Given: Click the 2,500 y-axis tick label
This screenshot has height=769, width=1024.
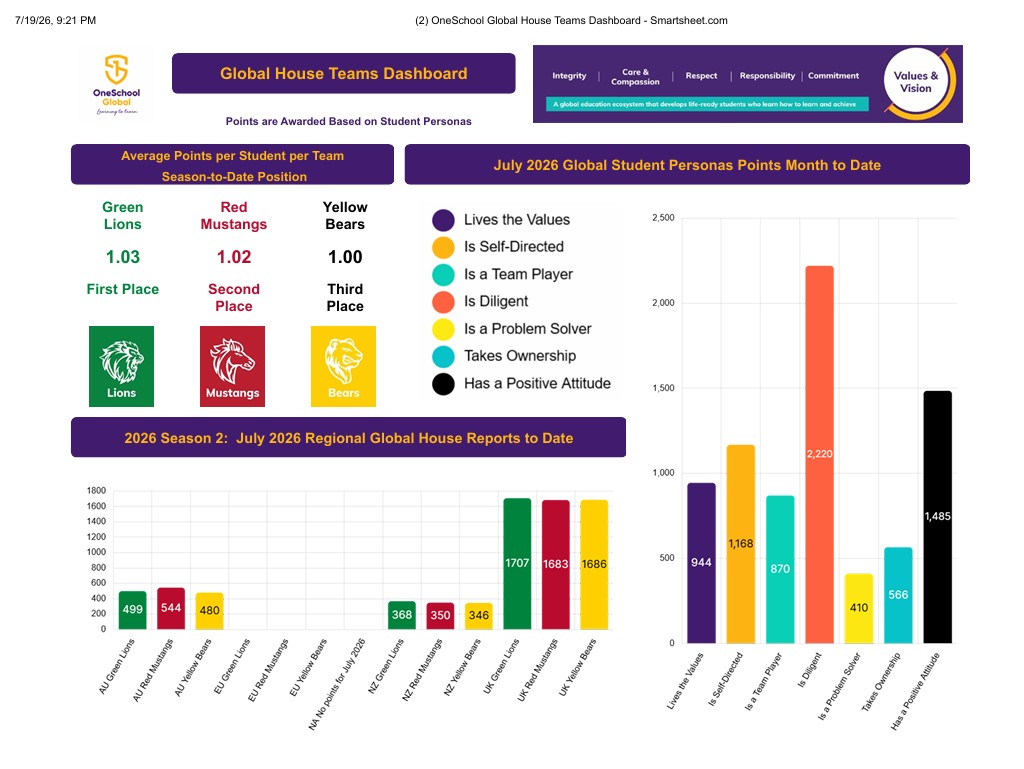Looking at the screenshot, I should pyautogui.click(x=663, y=218).
